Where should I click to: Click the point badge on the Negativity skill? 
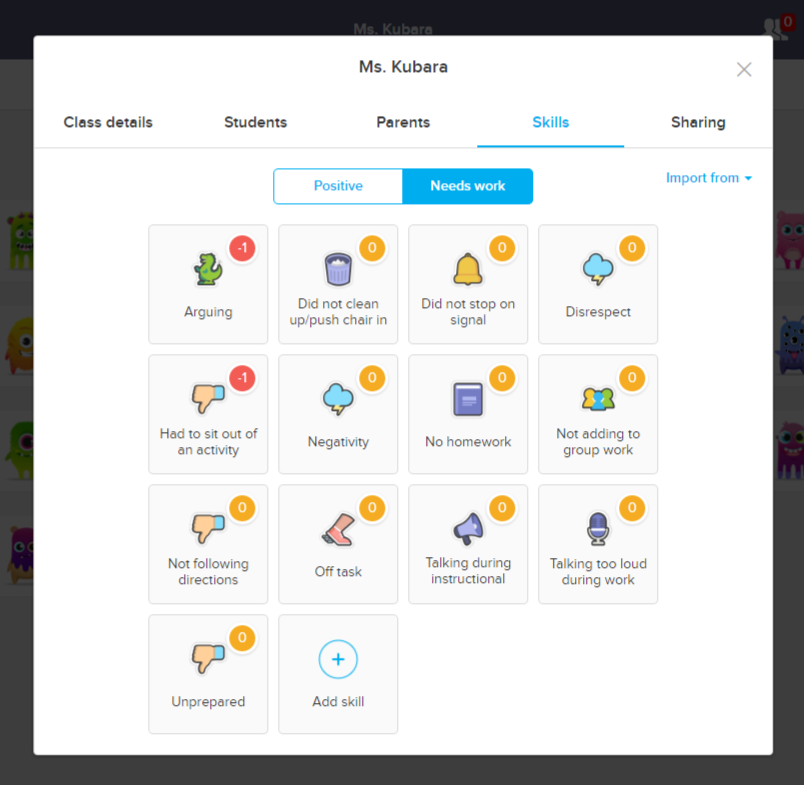[x=372, y=378]
